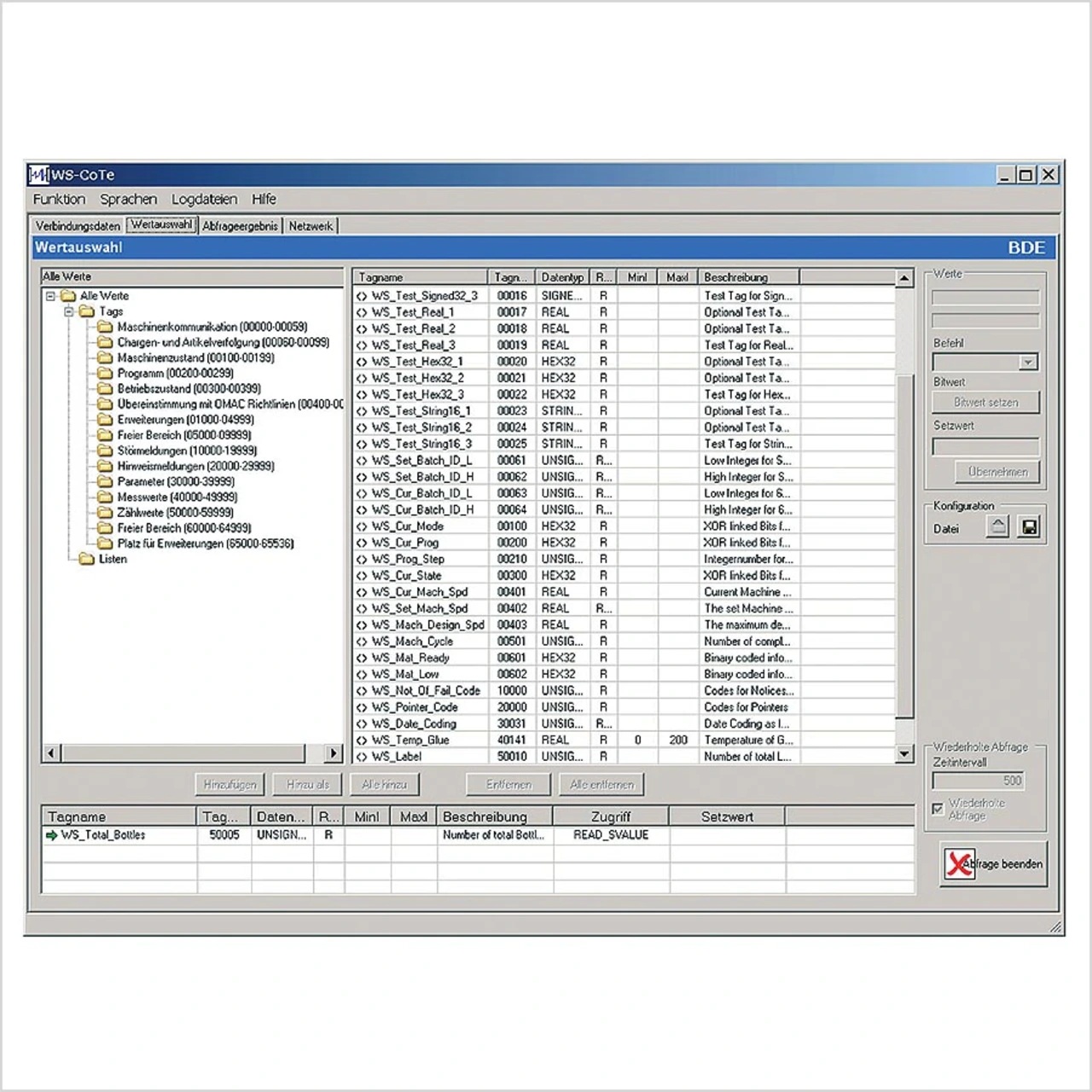Switch to the Netzwerk tab
1092x1092 pixels.
tap(311, 226)
